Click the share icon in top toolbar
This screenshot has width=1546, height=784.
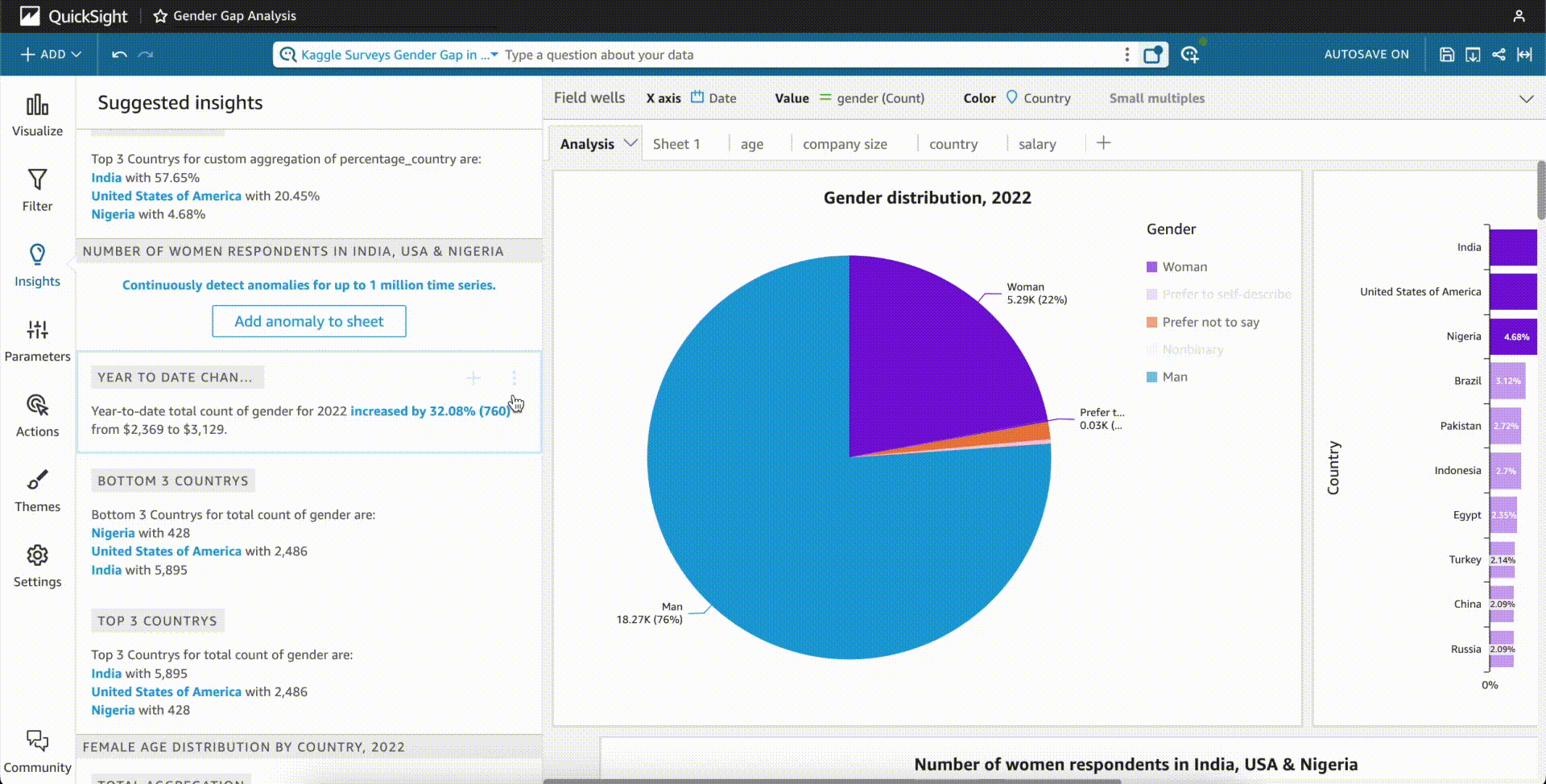point(1498,55)
